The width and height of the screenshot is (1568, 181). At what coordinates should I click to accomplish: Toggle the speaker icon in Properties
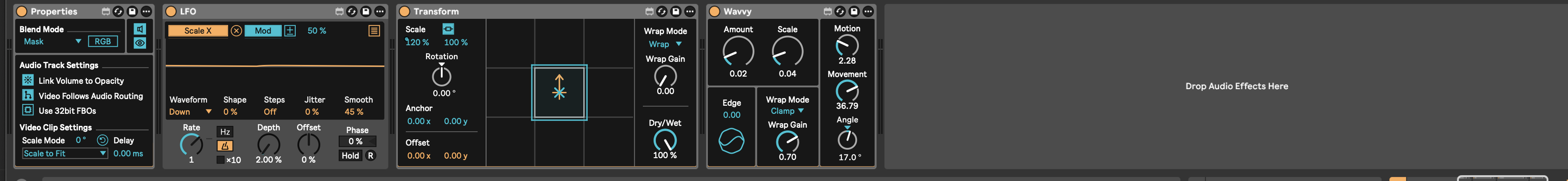click(x=140, y=29)
